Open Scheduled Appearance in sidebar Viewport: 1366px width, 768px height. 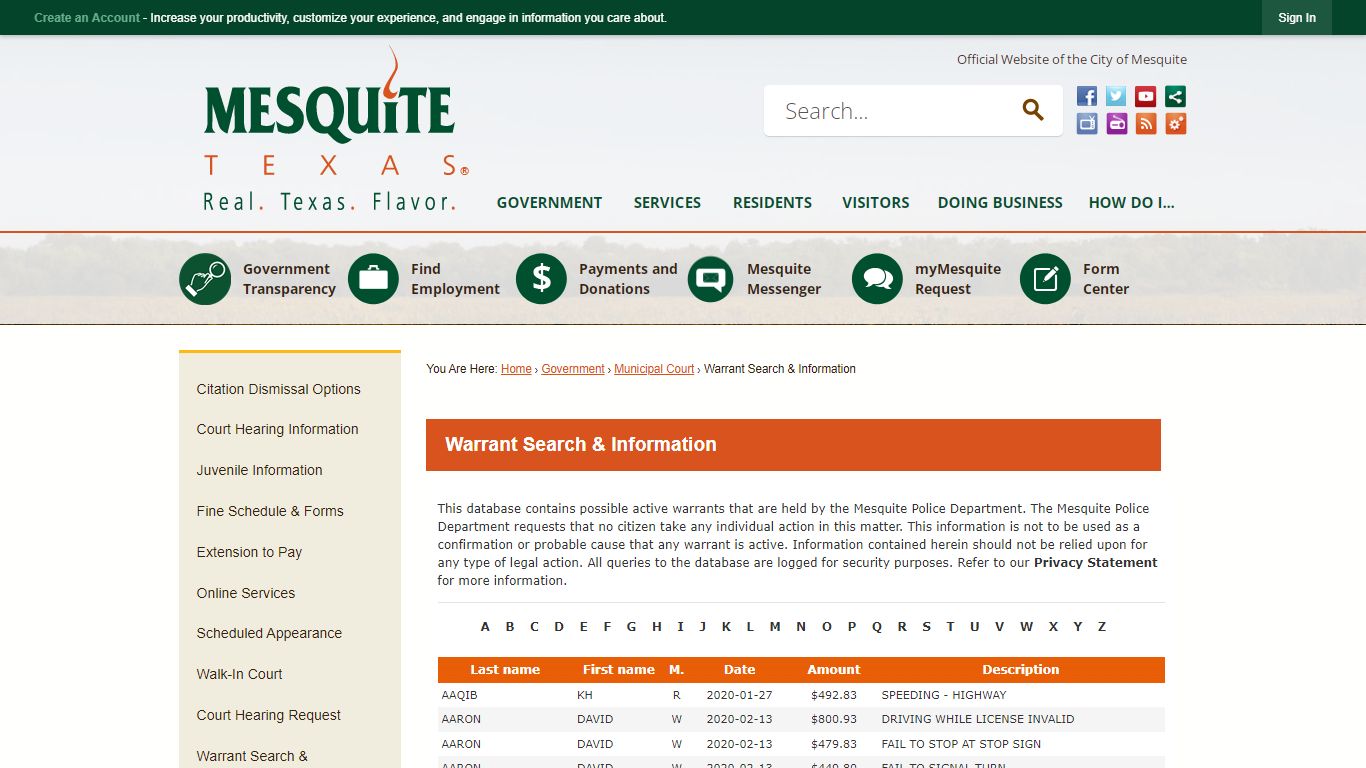tap(269, 633)
